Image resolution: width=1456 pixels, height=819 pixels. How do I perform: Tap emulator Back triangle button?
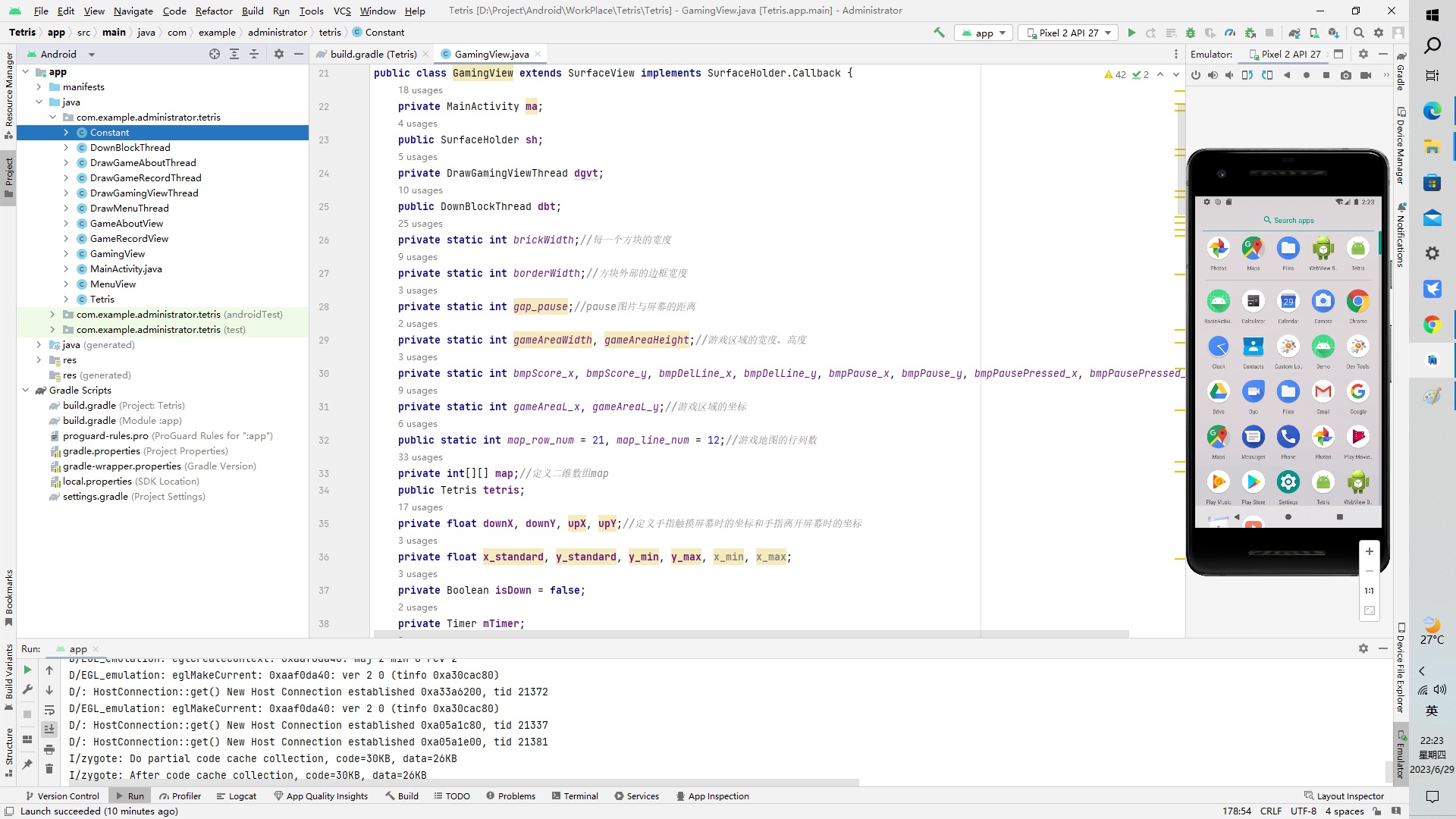tap(1287, 75)
